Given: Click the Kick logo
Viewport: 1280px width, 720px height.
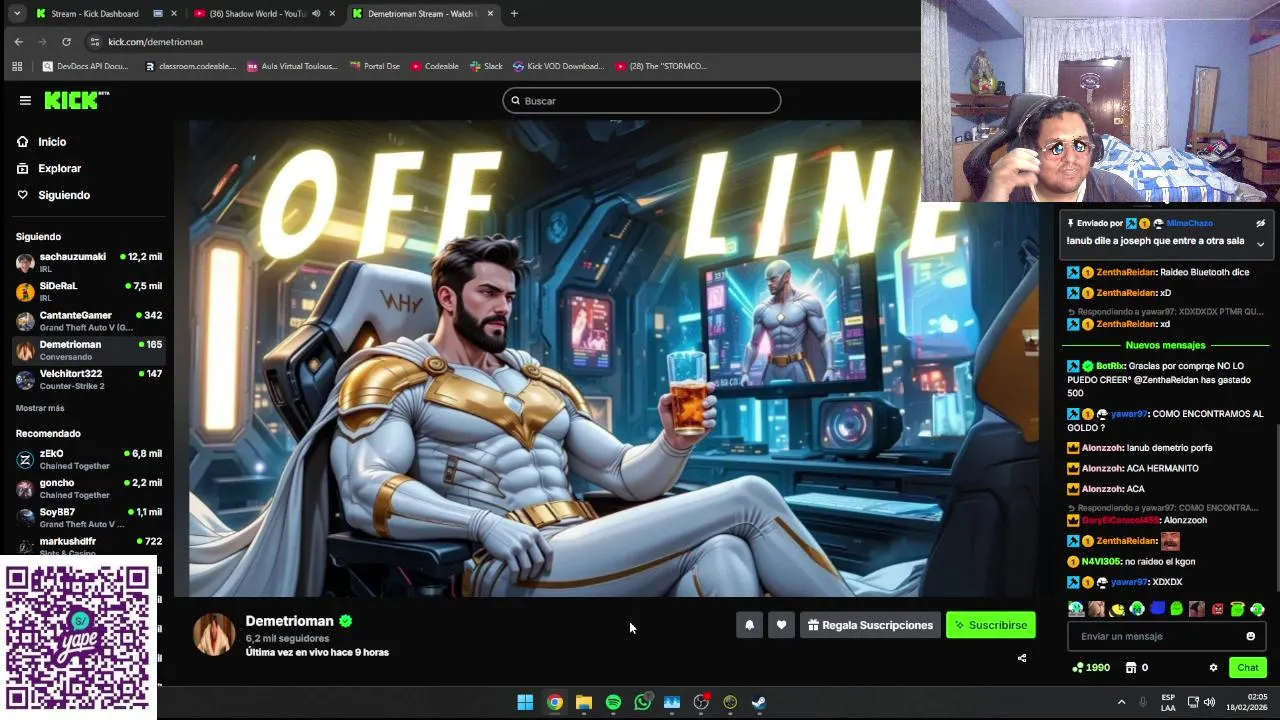Looking at the screenshot, I should (77, 100).
